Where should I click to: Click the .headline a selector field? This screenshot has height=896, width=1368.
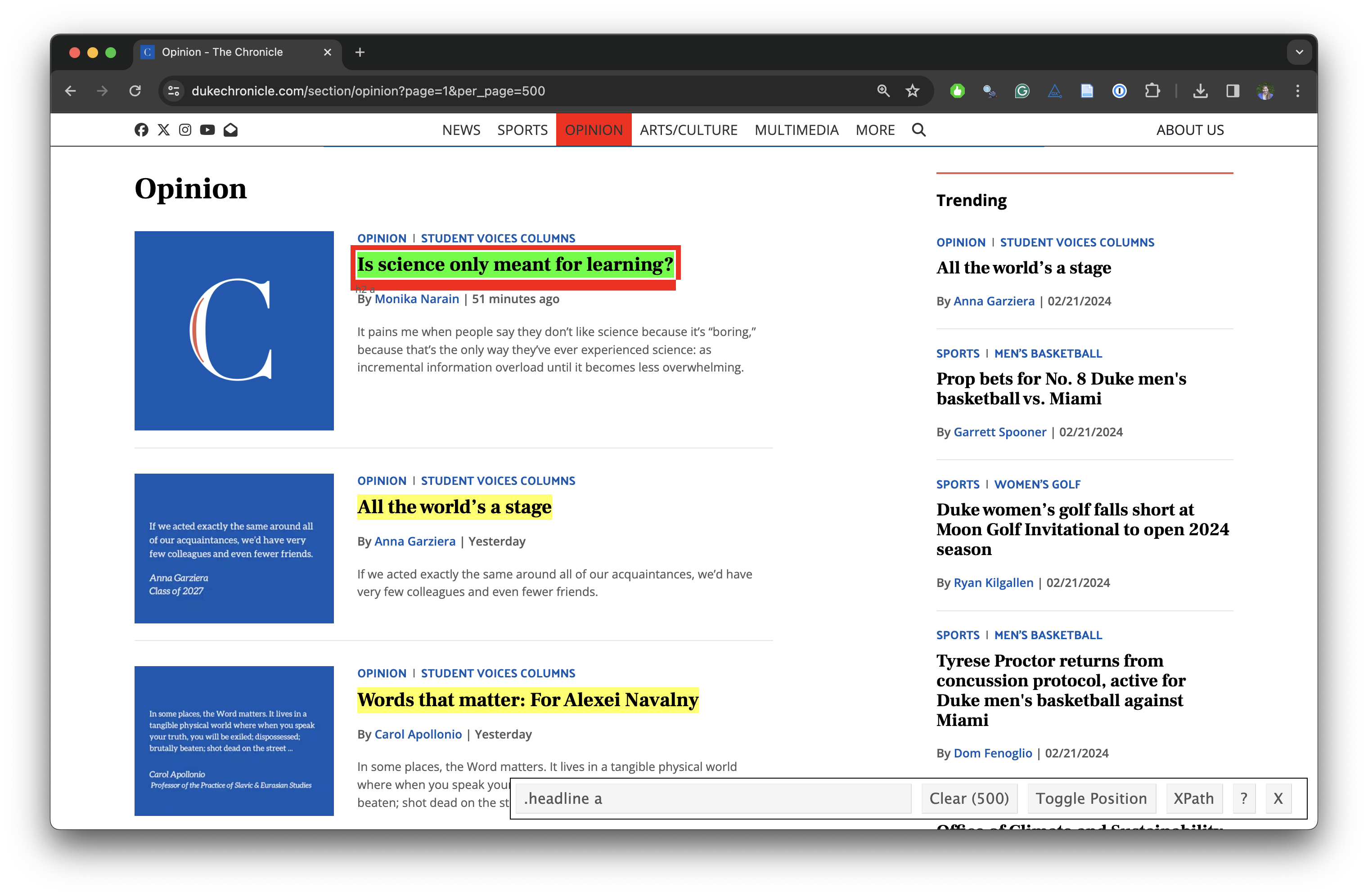tap(713, 798)
